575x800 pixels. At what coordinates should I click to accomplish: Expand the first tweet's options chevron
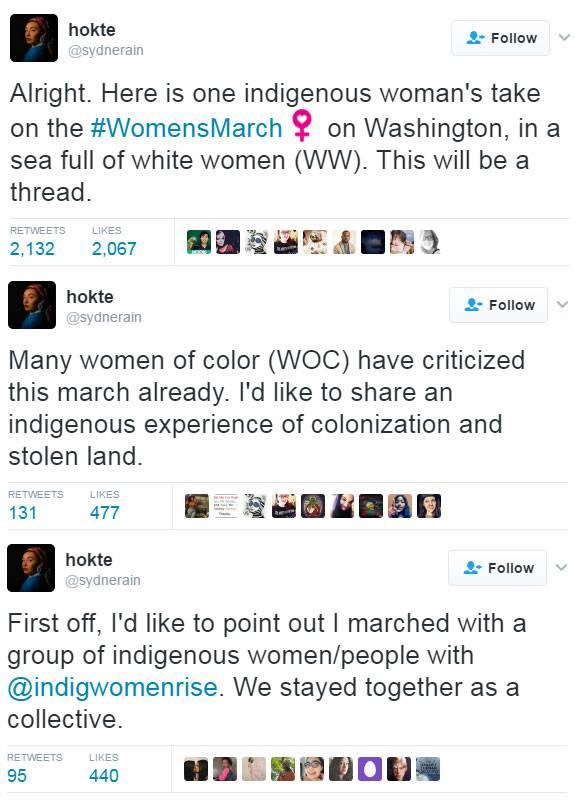tap(564, 37)
